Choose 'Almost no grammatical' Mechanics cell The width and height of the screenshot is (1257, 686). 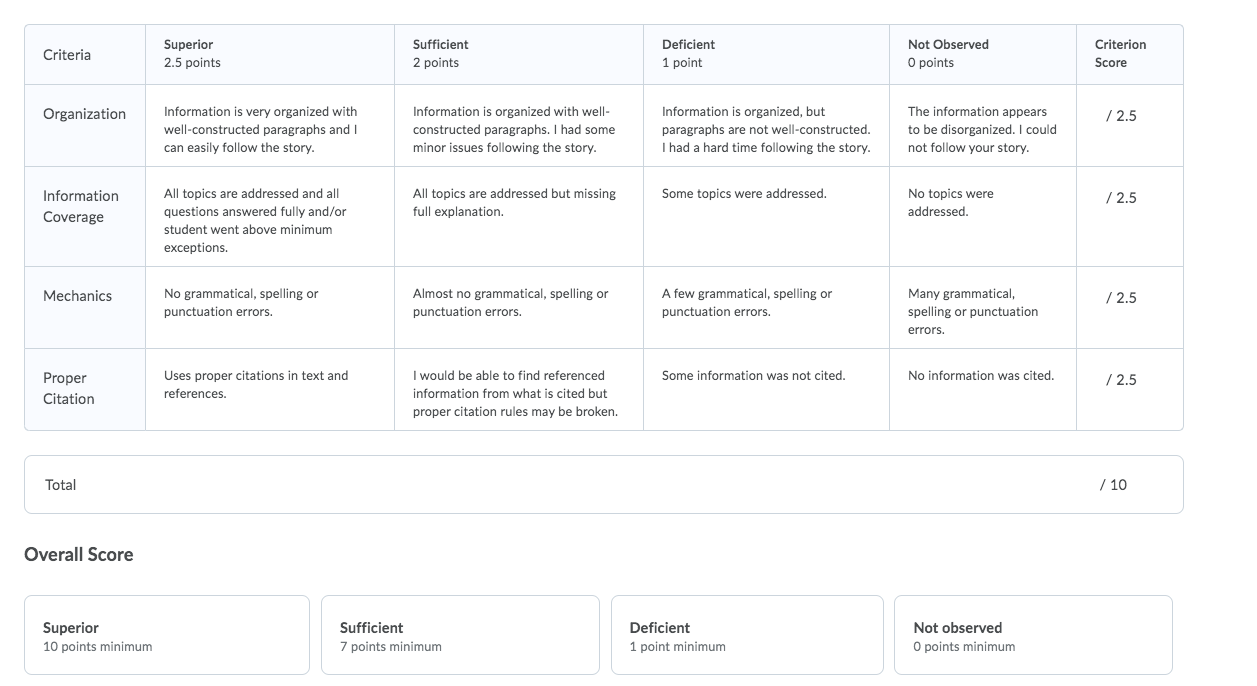(x=519, y=308)
